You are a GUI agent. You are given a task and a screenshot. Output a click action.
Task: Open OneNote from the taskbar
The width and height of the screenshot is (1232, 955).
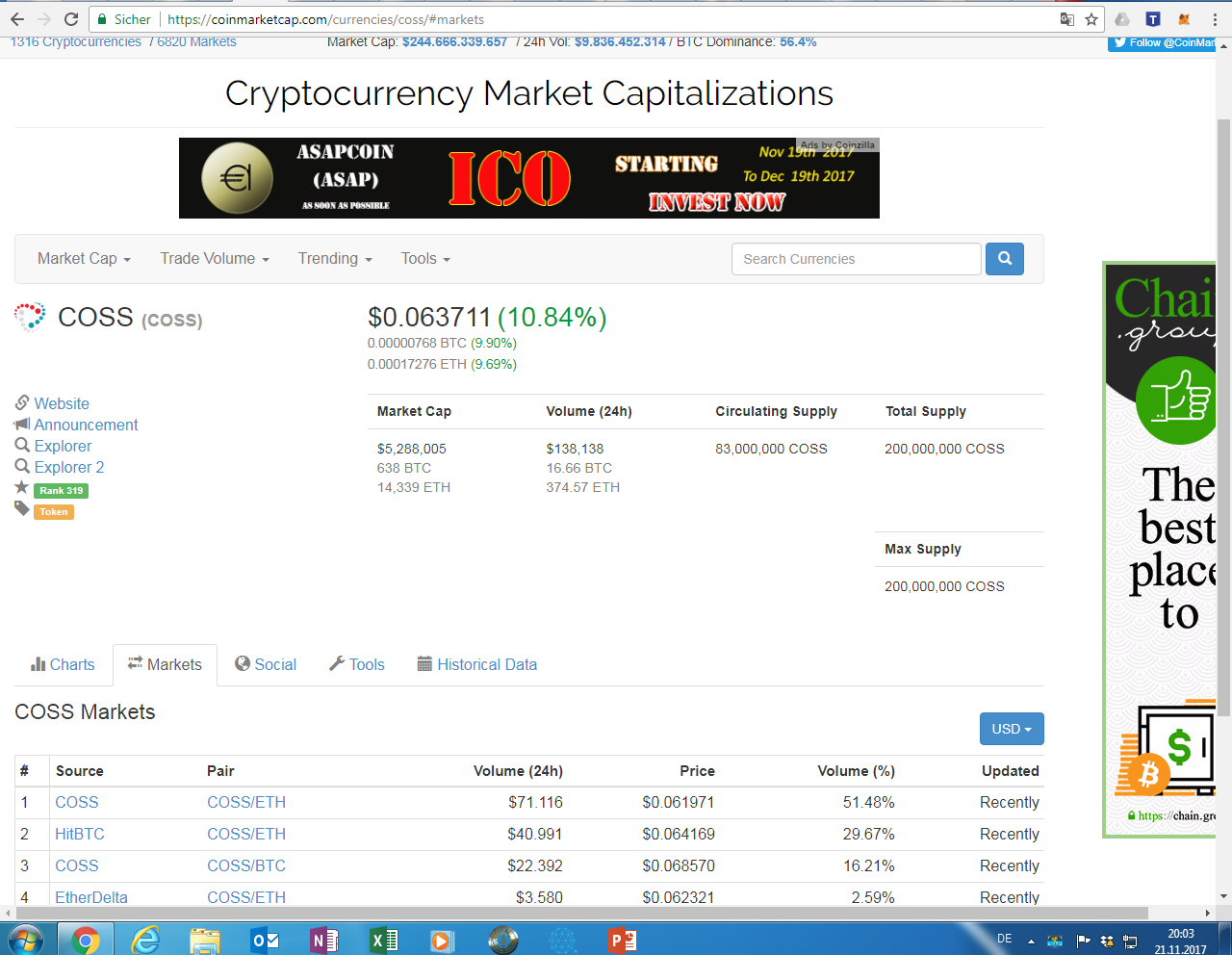coord(324,940)
